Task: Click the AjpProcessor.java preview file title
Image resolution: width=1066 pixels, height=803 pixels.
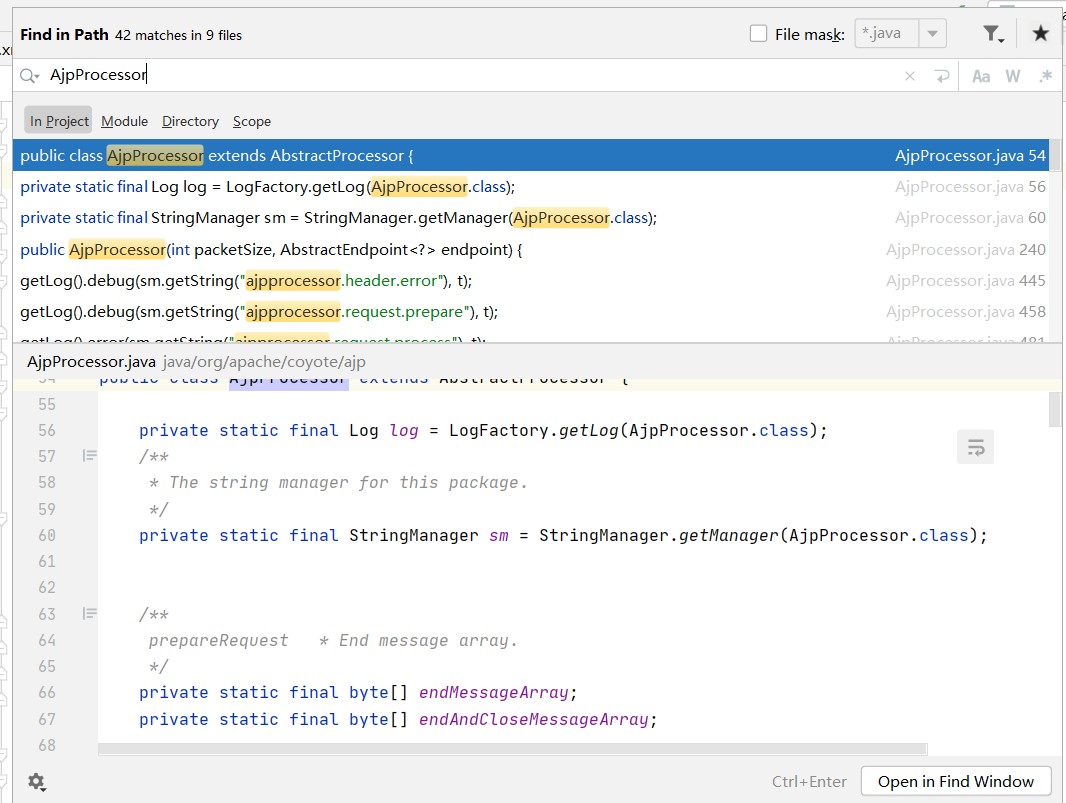Action: coord(91,362)
